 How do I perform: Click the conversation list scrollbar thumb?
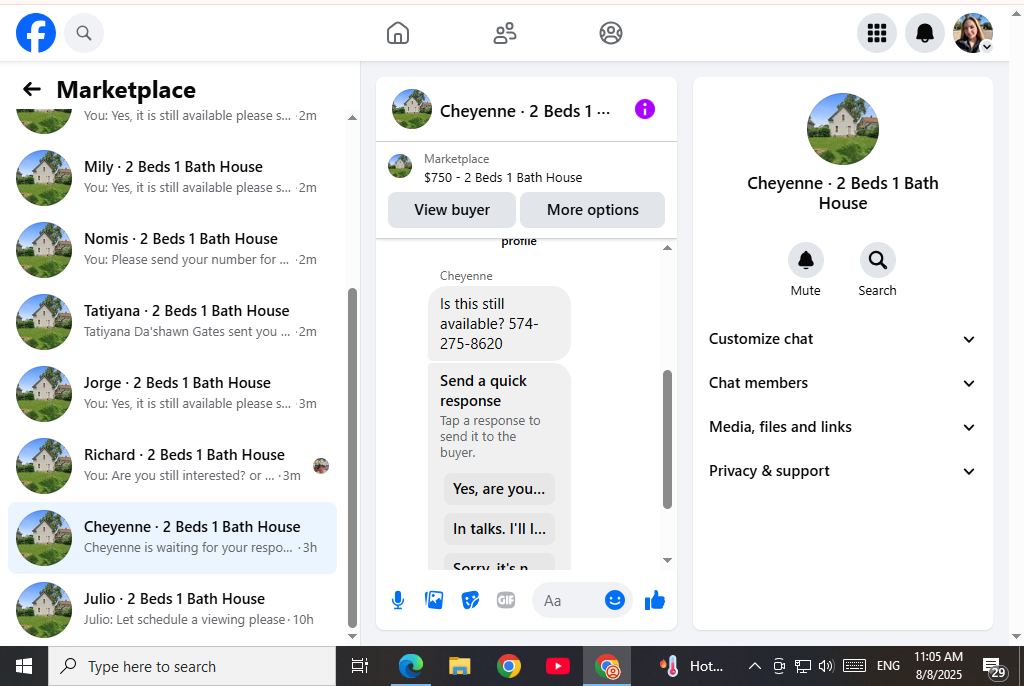tap(353, 458)
